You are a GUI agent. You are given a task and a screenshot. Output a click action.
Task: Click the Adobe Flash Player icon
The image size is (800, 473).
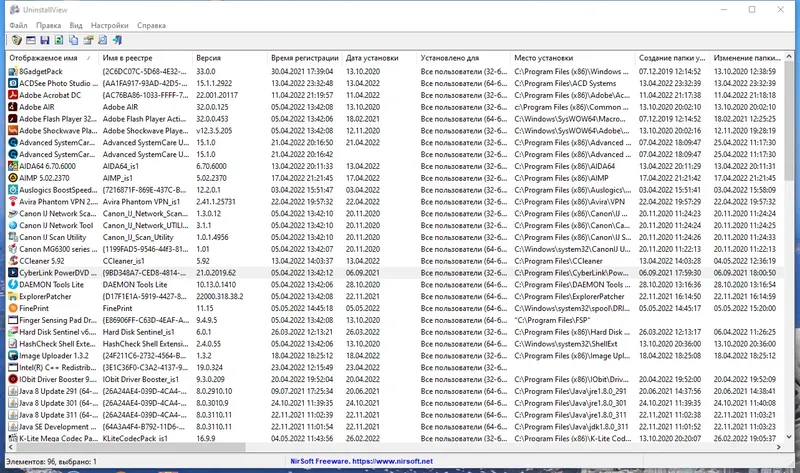tap(13, 119)
